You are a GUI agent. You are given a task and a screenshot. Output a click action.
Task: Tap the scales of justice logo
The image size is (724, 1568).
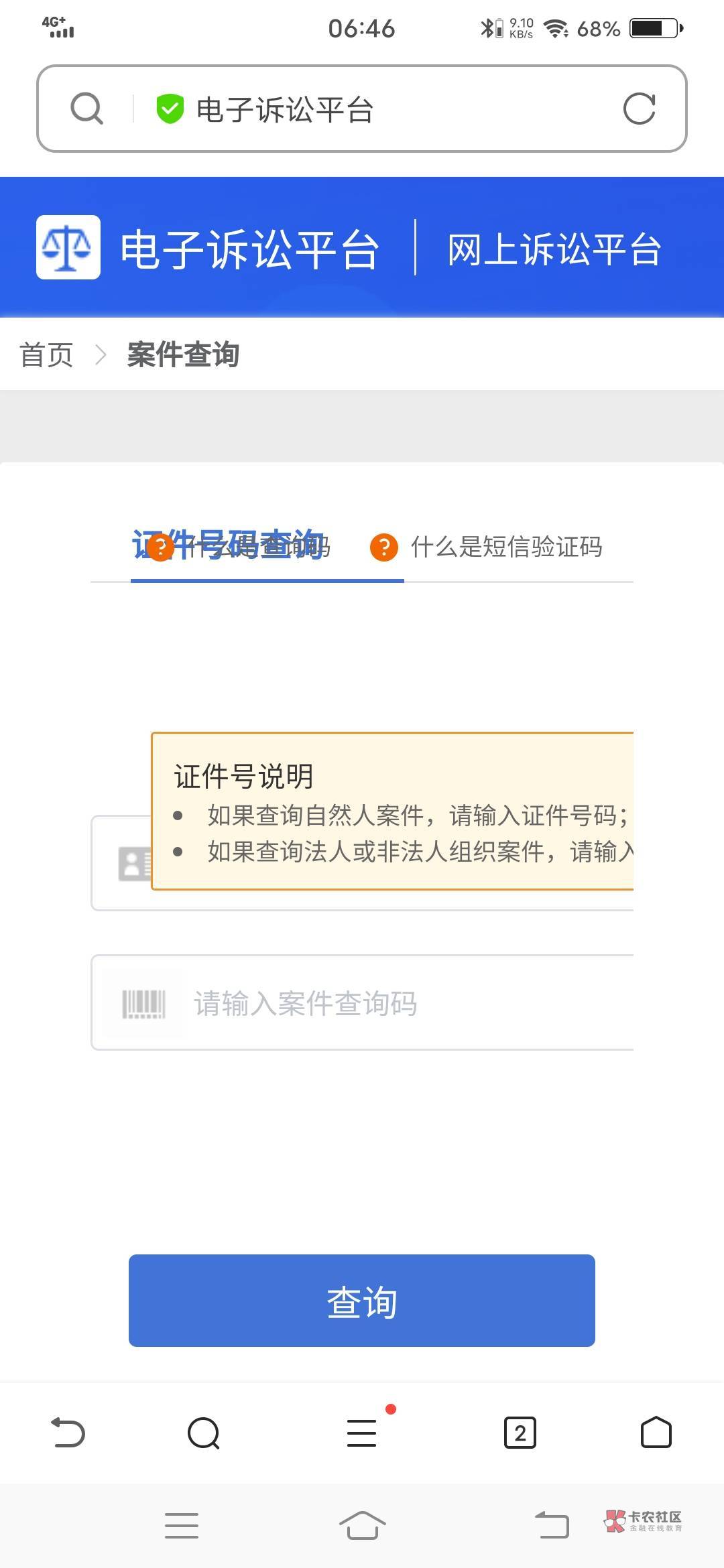[x=68, y=247]
